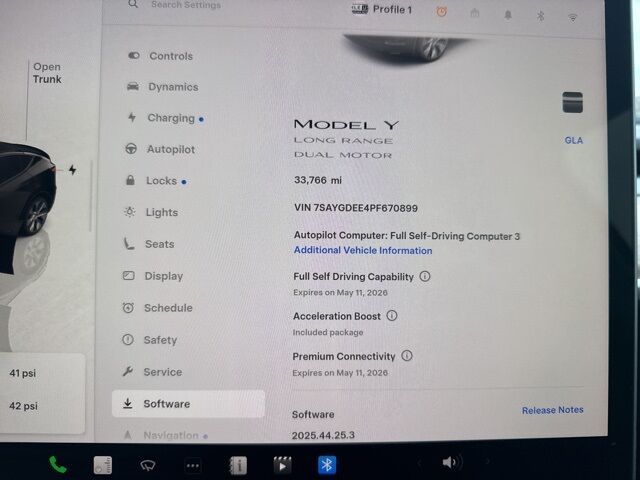The height and width of the screenshot is (480, 640).
Task: Open the Charging settings menu
Action: click(x=170, y=118)
